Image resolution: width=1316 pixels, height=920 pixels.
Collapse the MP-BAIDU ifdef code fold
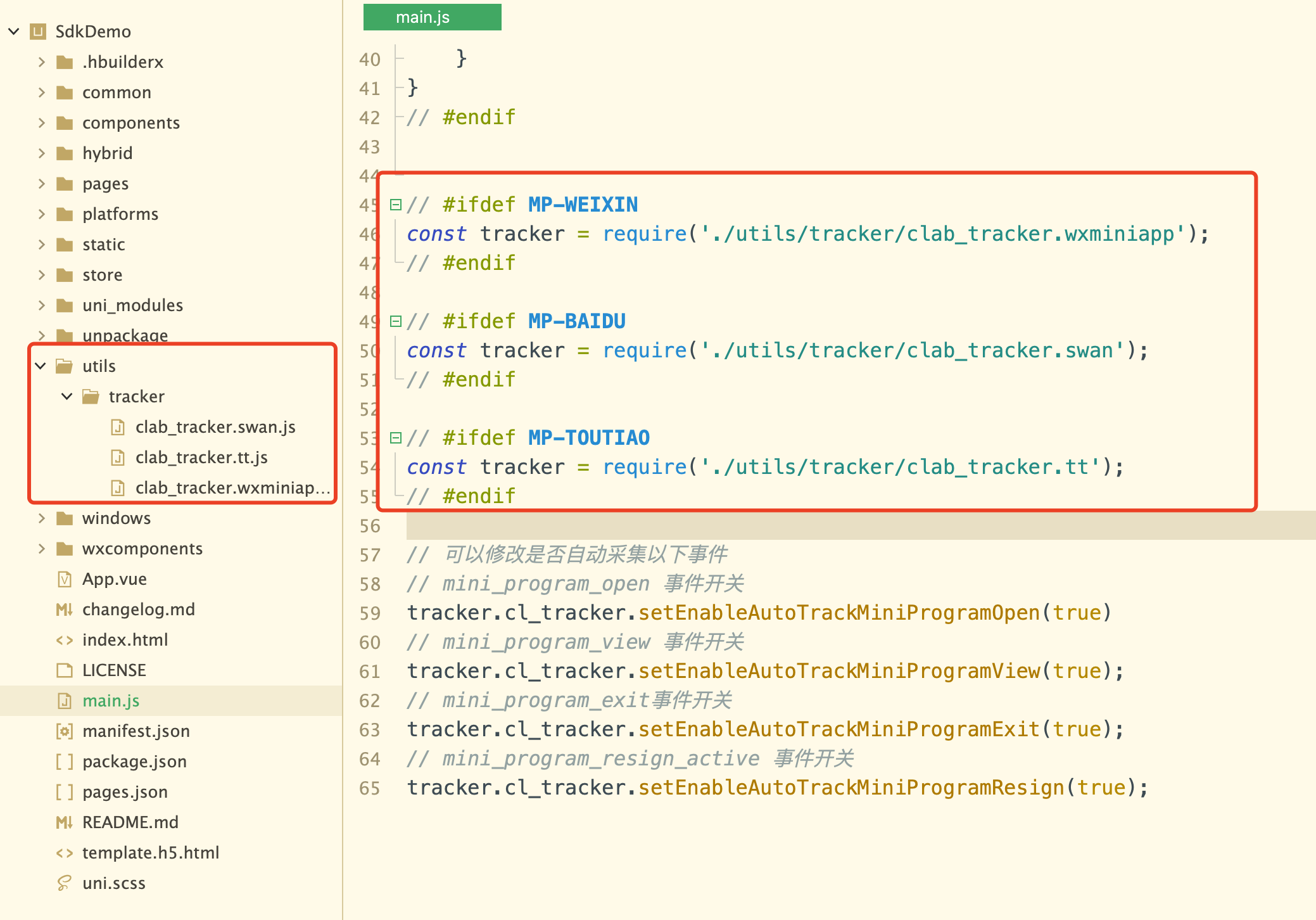(x=396, y=321)
